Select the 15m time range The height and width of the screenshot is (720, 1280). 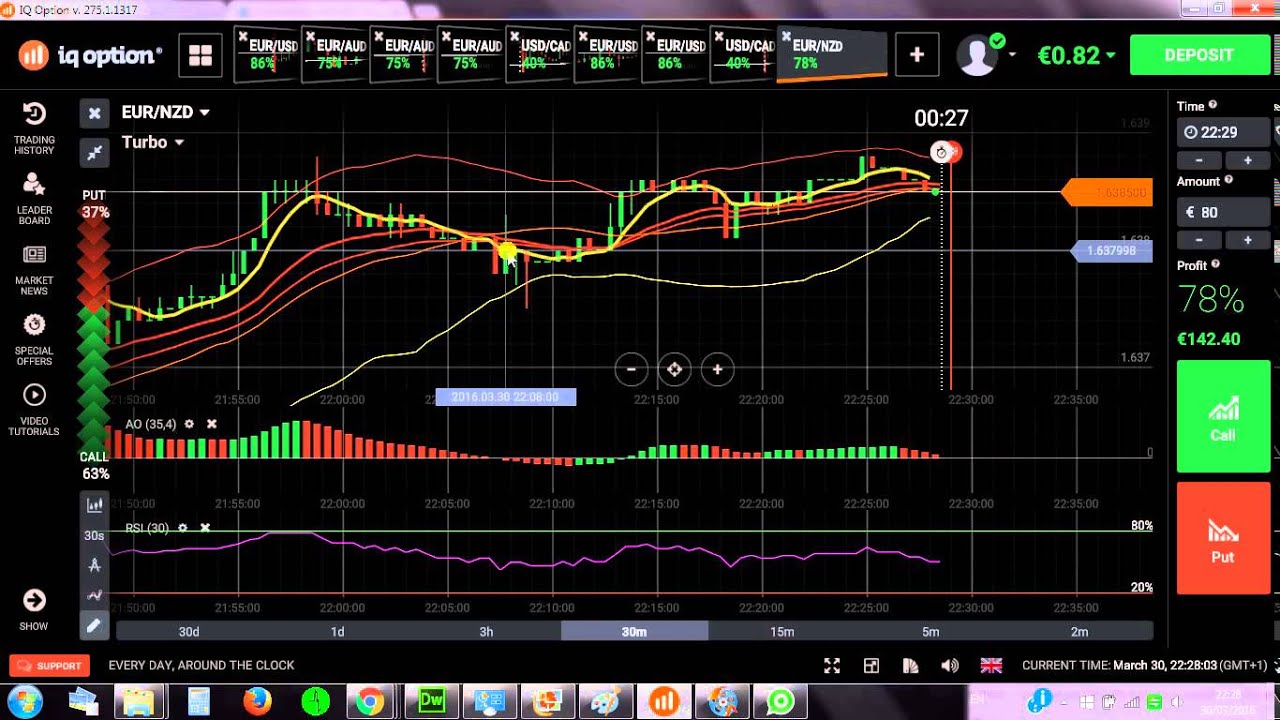click(782, 631)
